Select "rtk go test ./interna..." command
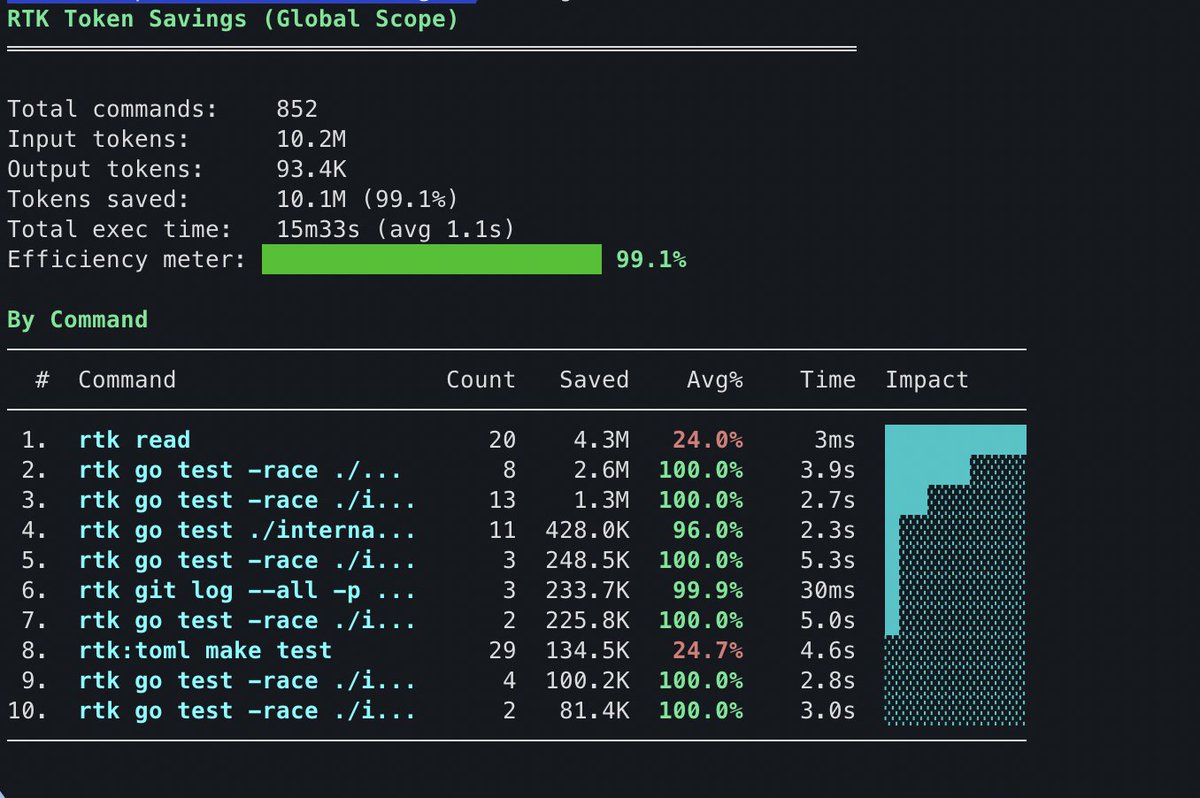 (247, 530)
